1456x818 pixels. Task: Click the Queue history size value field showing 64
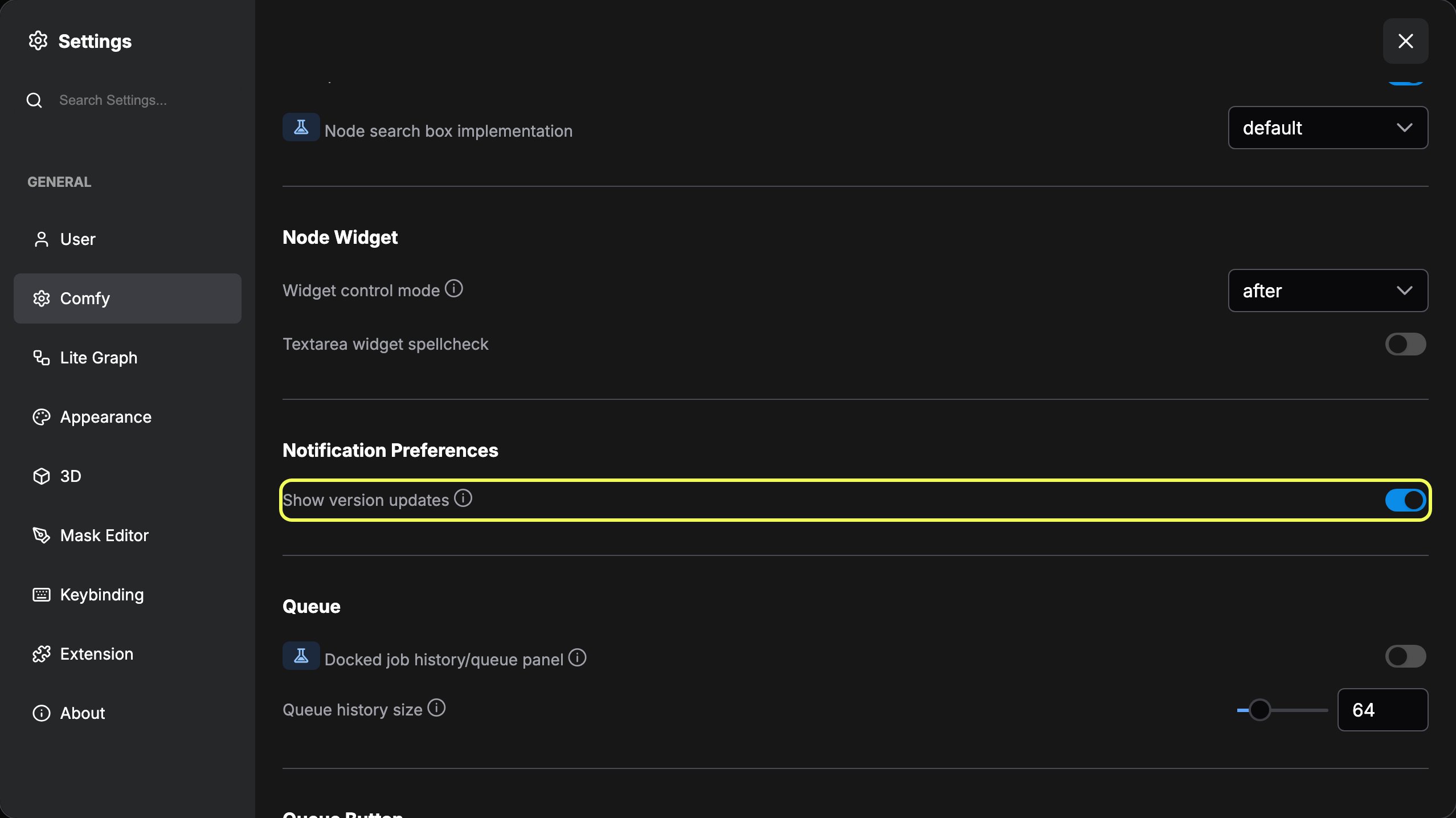click(1383, 710)
